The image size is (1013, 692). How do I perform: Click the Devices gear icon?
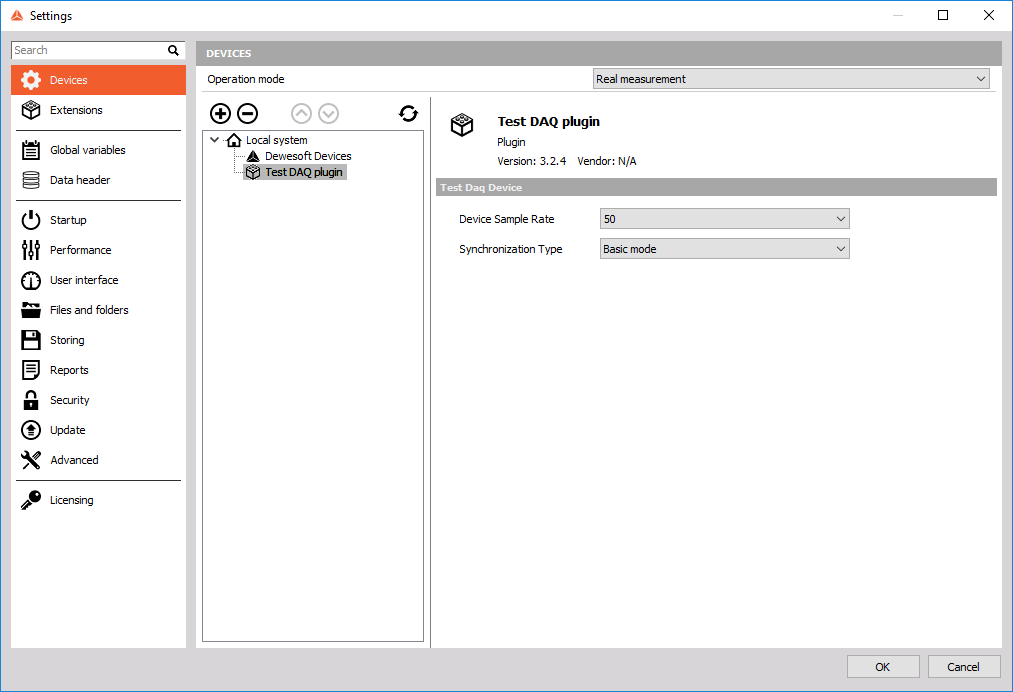pos(30,80)
